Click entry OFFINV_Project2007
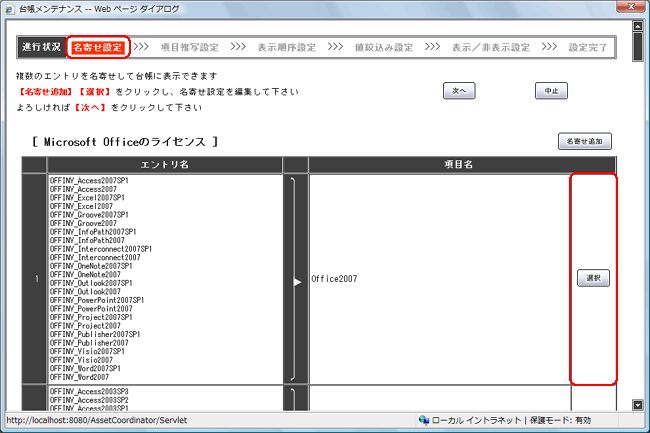Viewport: 650px width, 433px height. (x=85, y=326)
